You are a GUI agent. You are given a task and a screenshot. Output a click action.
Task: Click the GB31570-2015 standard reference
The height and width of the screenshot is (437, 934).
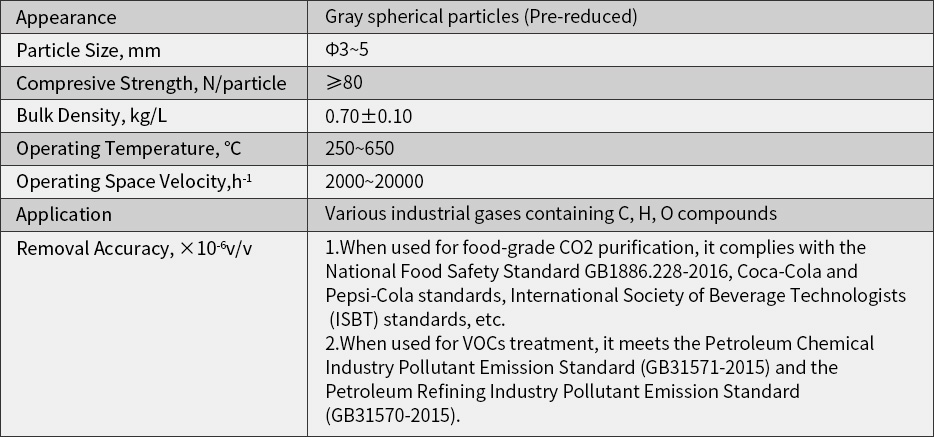point(391,415)
